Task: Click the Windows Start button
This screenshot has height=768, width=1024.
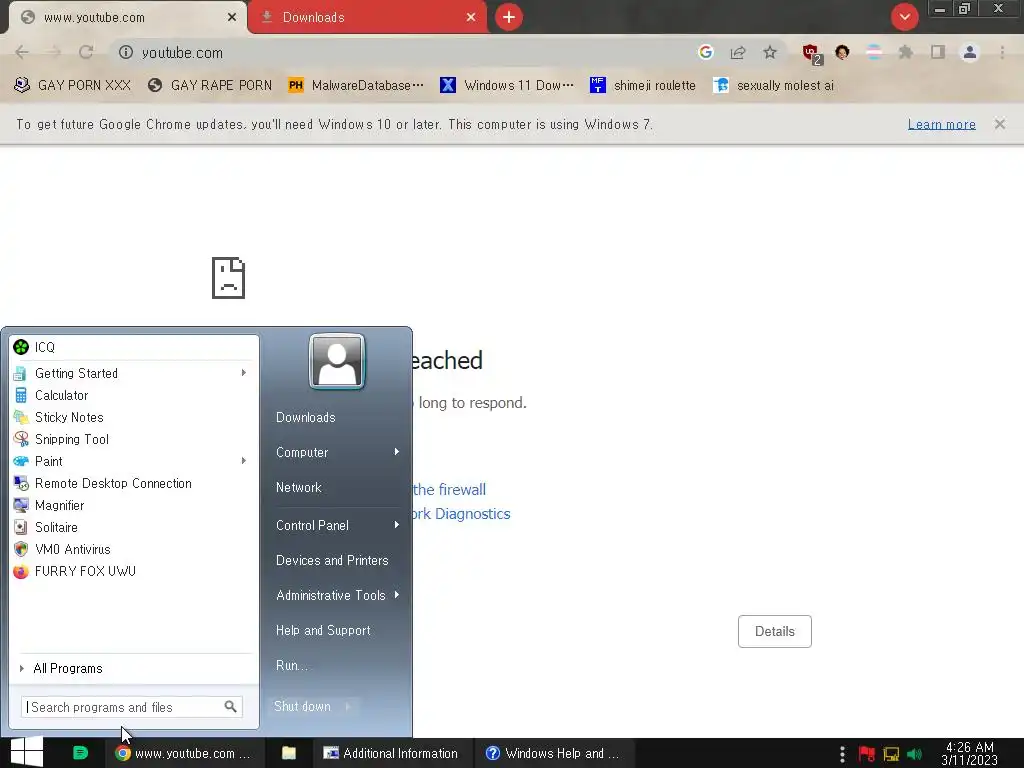Action: tap(27, 752)
